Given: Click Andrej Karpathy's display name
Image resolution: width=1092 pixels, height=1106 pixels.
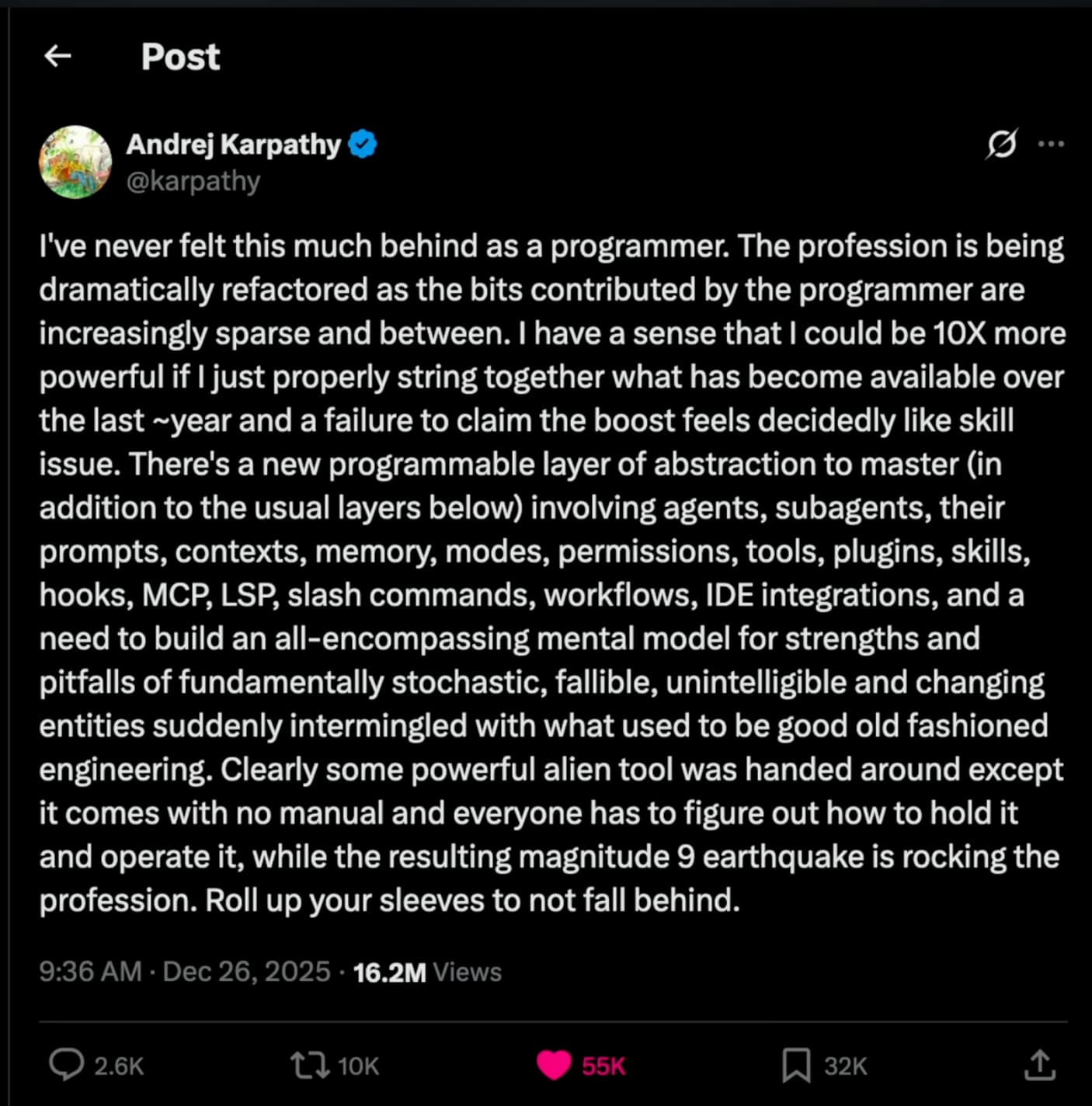Looking at the screenshot, I should click(233, 144).
